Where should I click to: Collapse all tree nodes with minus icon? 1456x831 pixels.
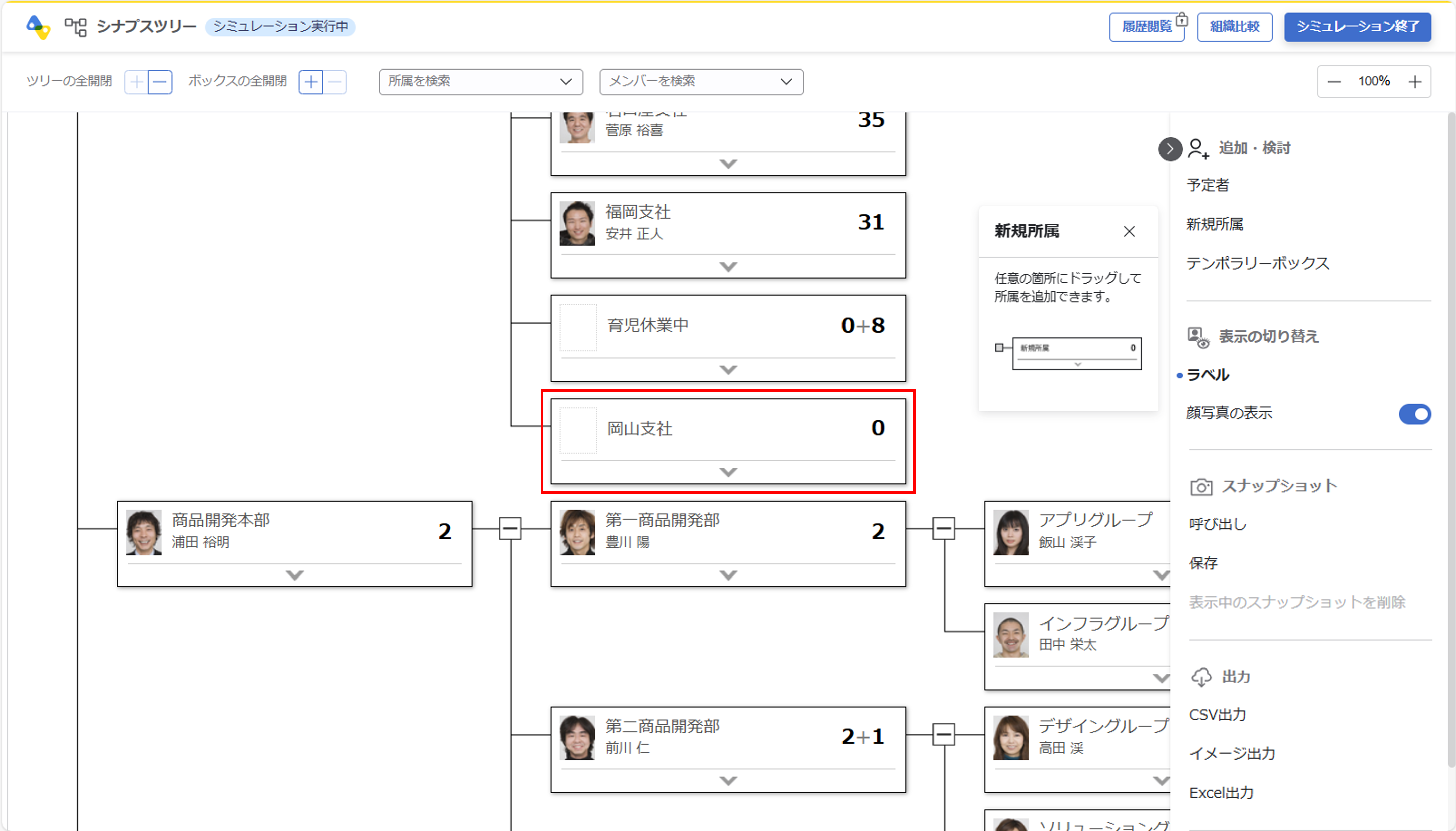(161, 82)
